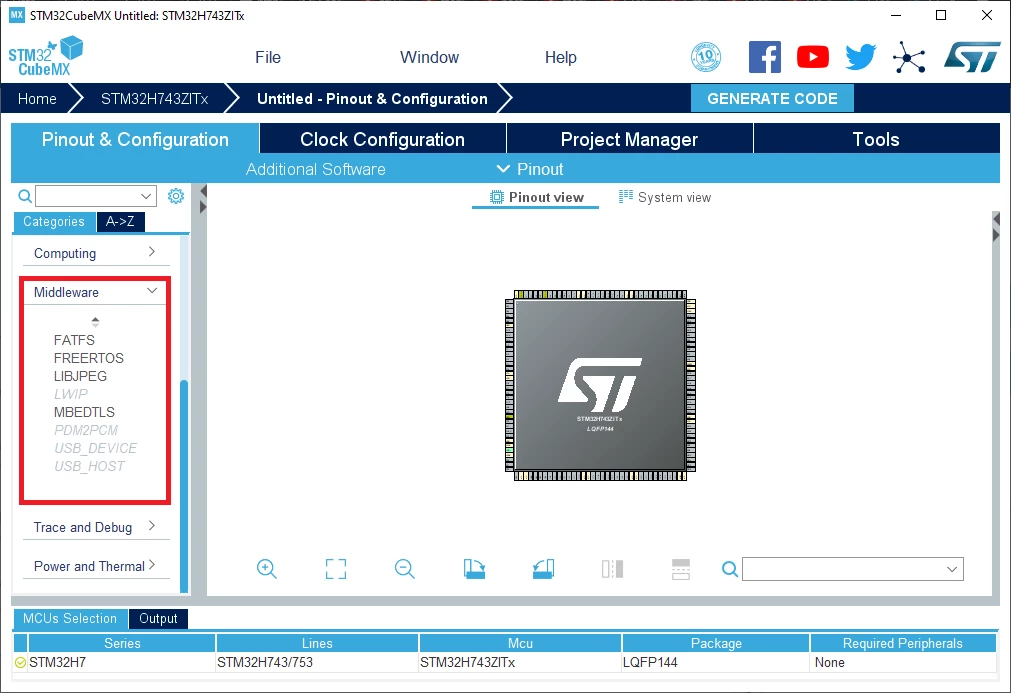Open the YouTube icon link
The height and width of the screenshot is (693, 1011).
812,57
